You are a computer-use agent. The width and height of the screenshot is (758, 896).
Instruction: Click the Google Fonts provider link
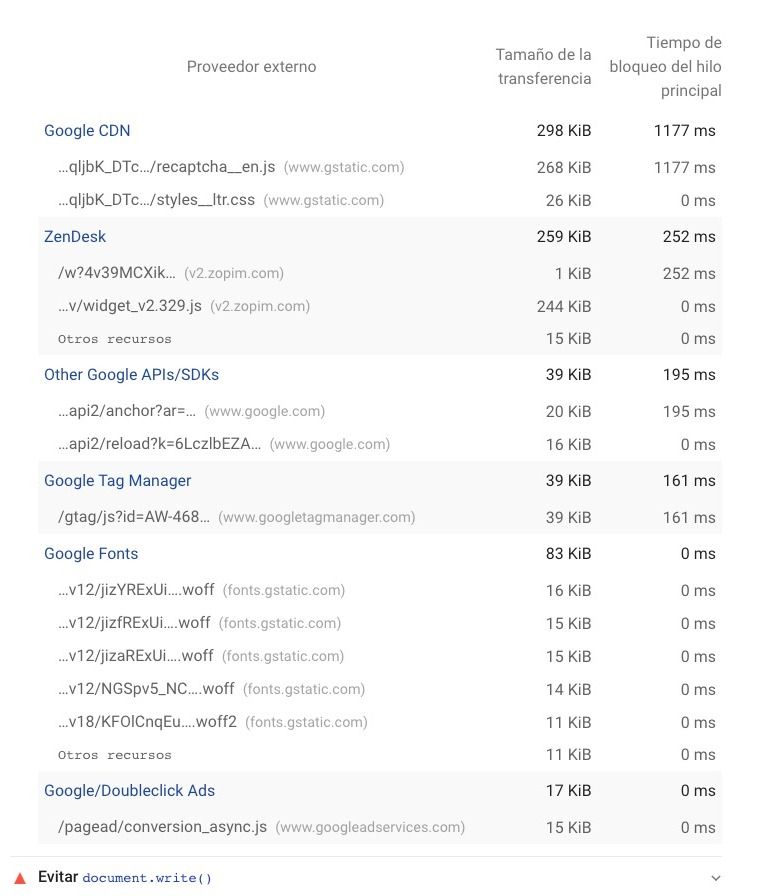(x=91, y=554)
